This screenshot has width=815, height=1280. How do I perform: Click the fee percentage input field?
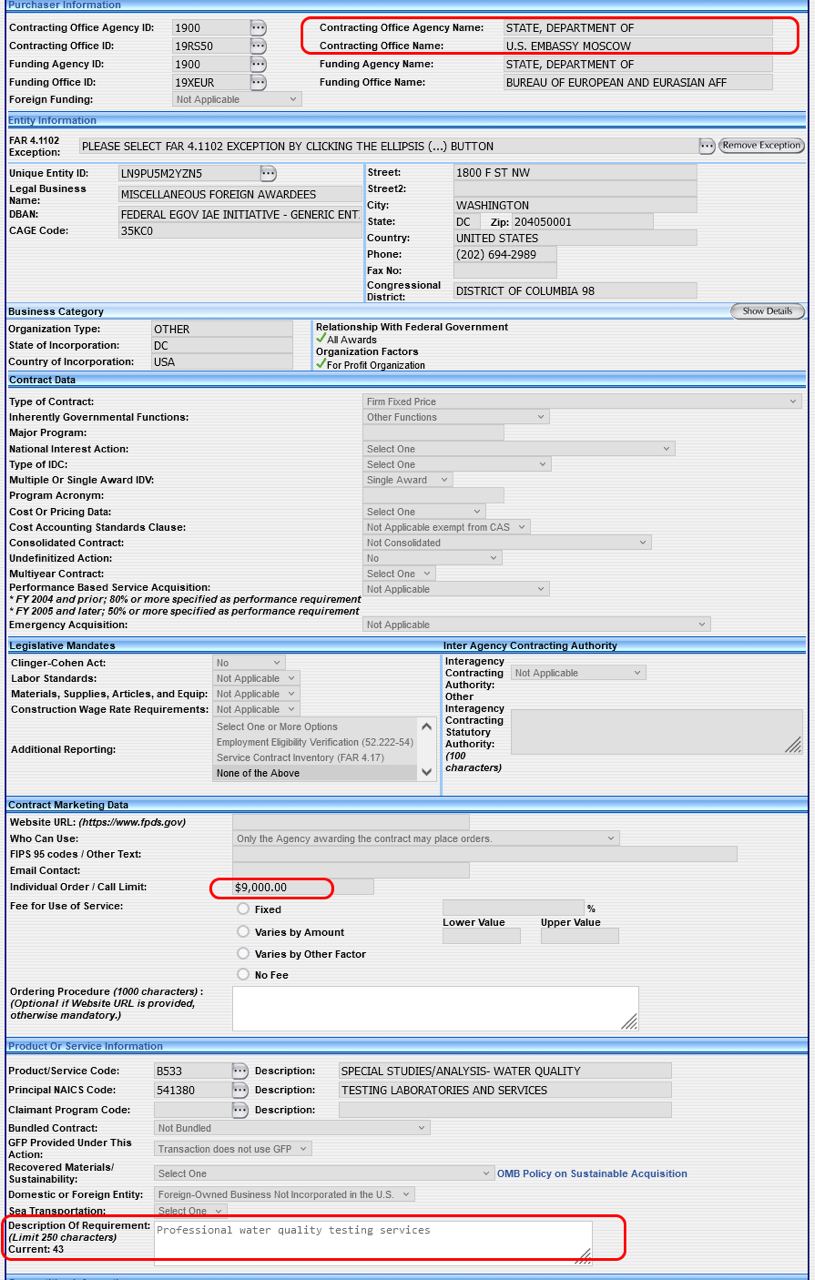pyautogui.click(x=514, y=908)
